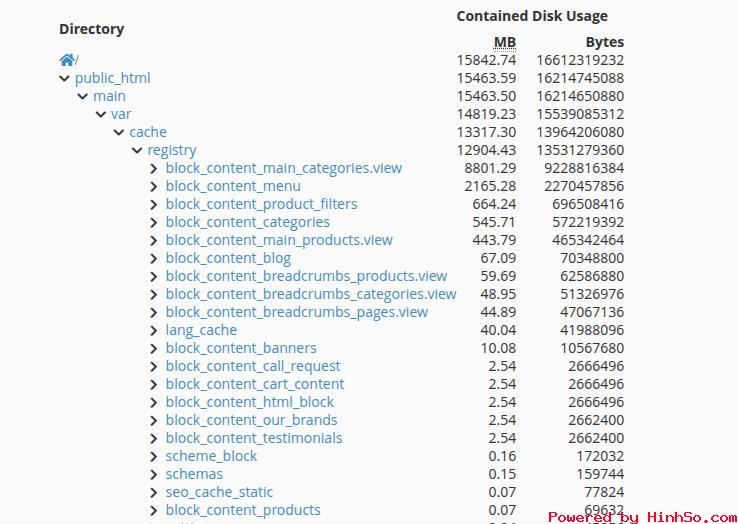Open the block_content_banners link

(241, 348)
